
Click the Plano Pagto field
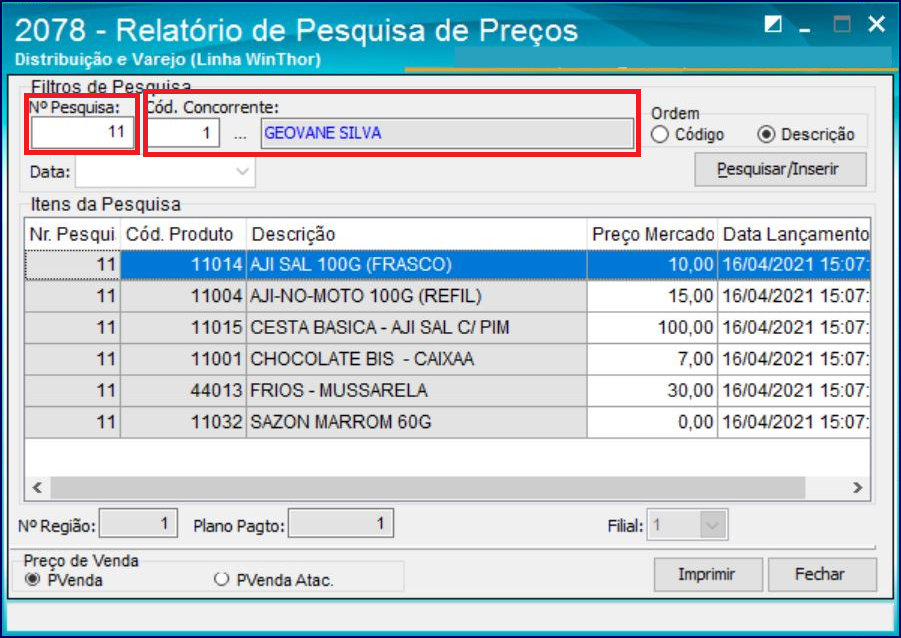(x=341, y=523)
